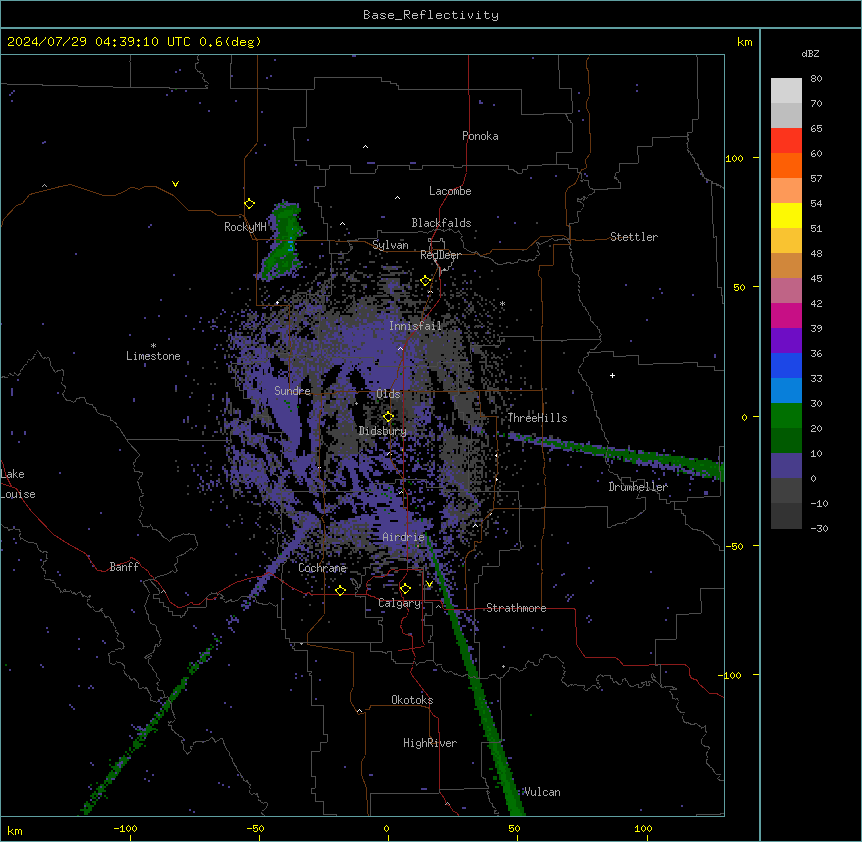Select the magenta 39–42 dBZ legend swatch
Viewport: 862px width, 842px height.
click(x=786, y=315)
